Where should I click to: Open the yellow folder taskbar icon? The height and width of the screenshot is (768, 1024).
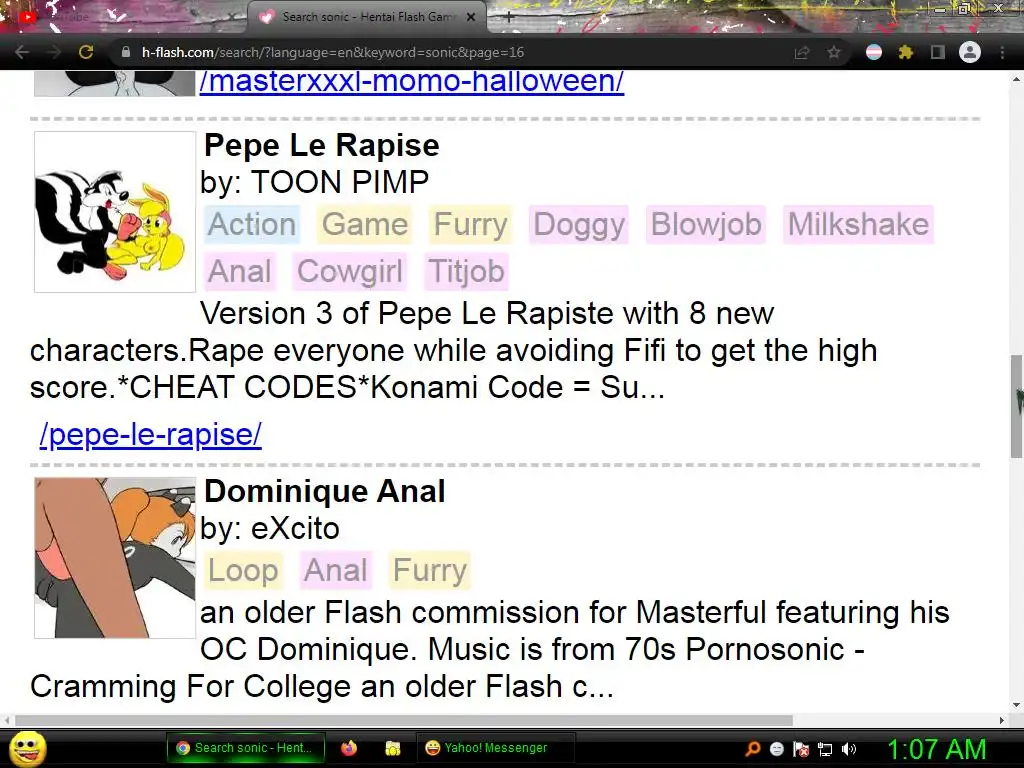point(392,748)
